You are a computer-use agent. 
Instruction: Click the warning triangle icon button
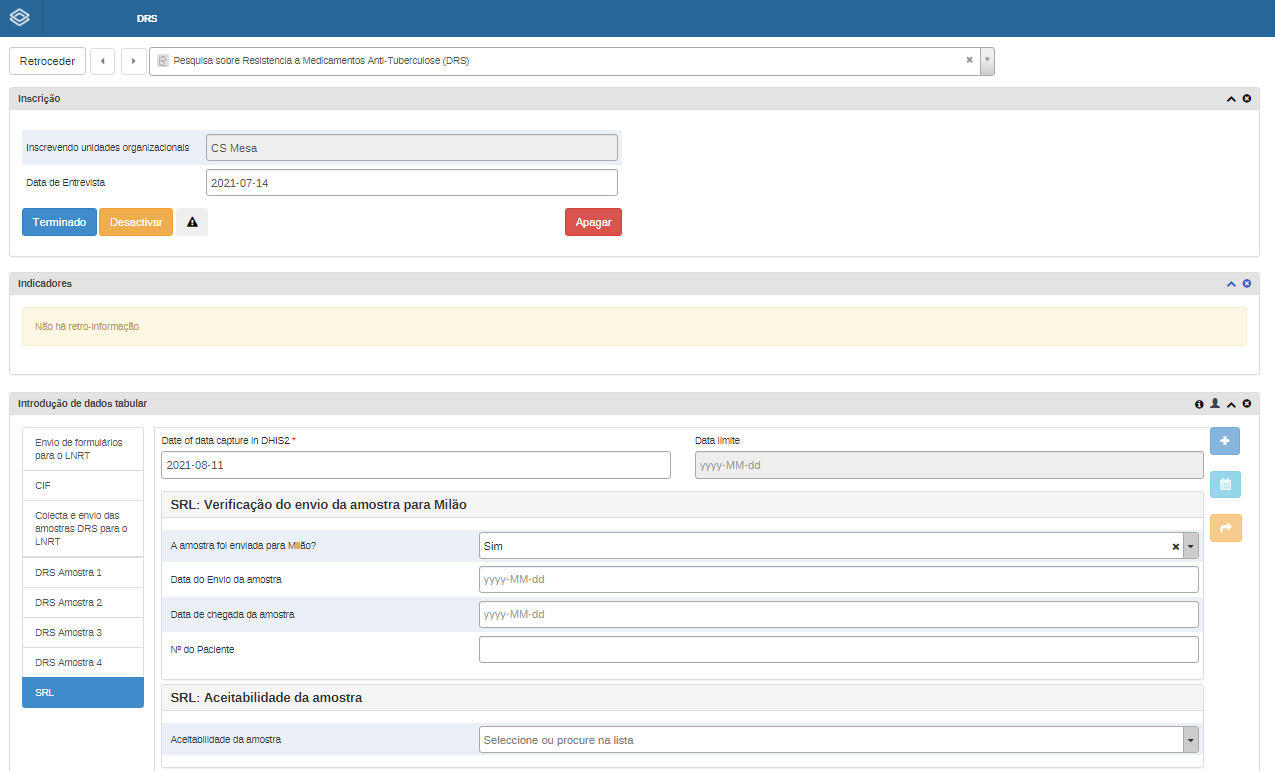[192, 222]
